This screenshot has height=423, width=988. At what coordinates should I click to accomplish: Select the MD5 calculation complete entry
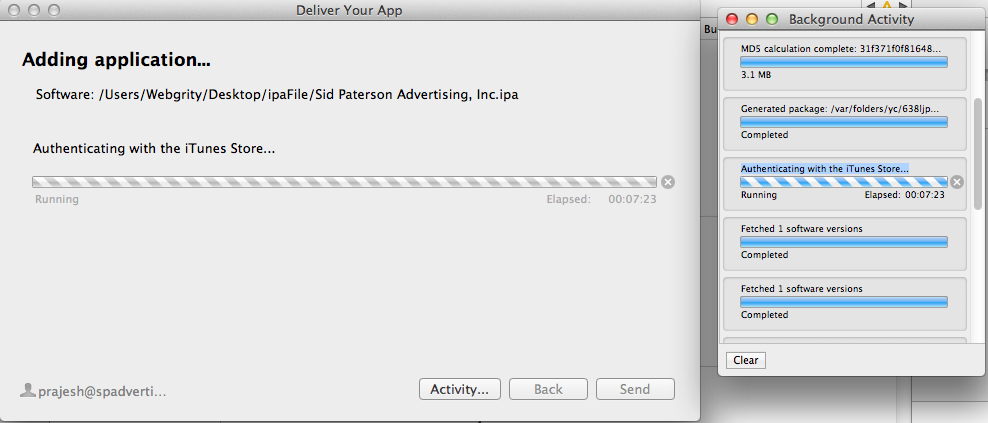(x=843, y=62)
